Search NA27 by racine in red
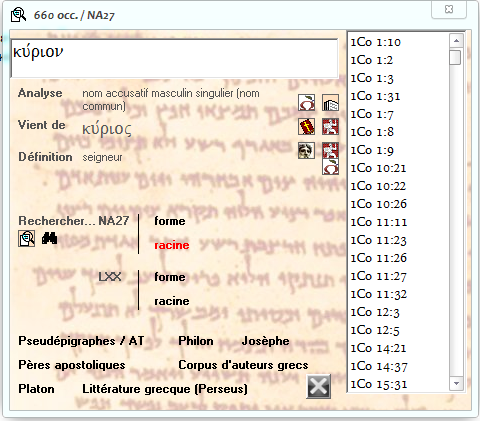 click(x=172, y=245)
